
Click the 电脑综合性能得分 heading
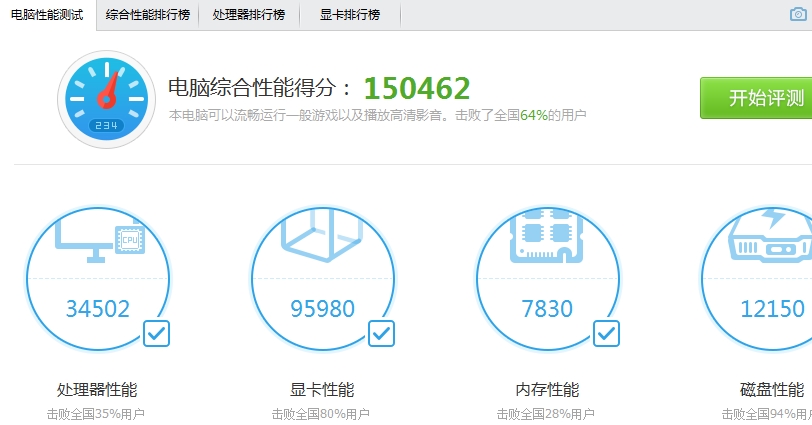(260, 87)
